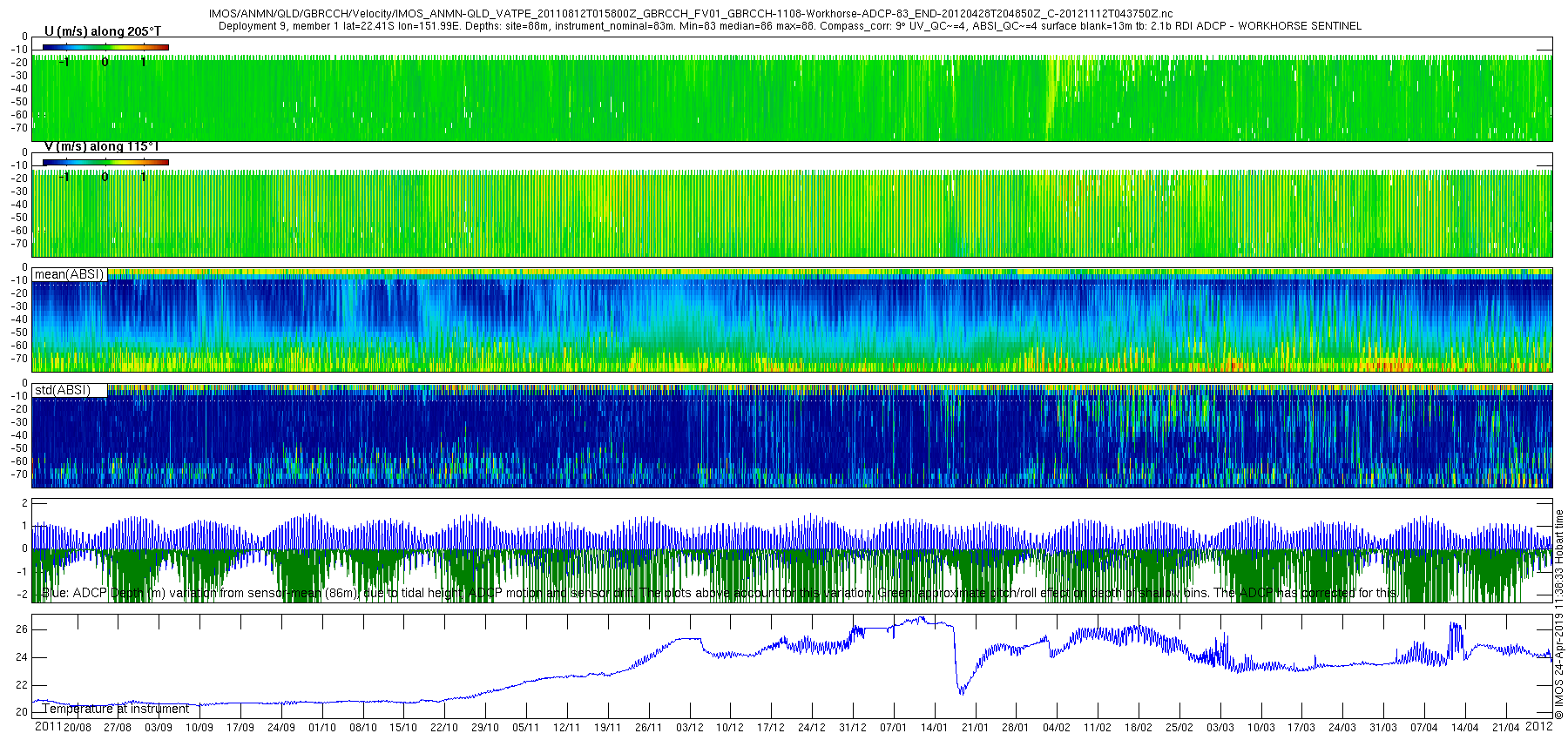
Task: Select the 14/01 date tick label
Action: 934,728
